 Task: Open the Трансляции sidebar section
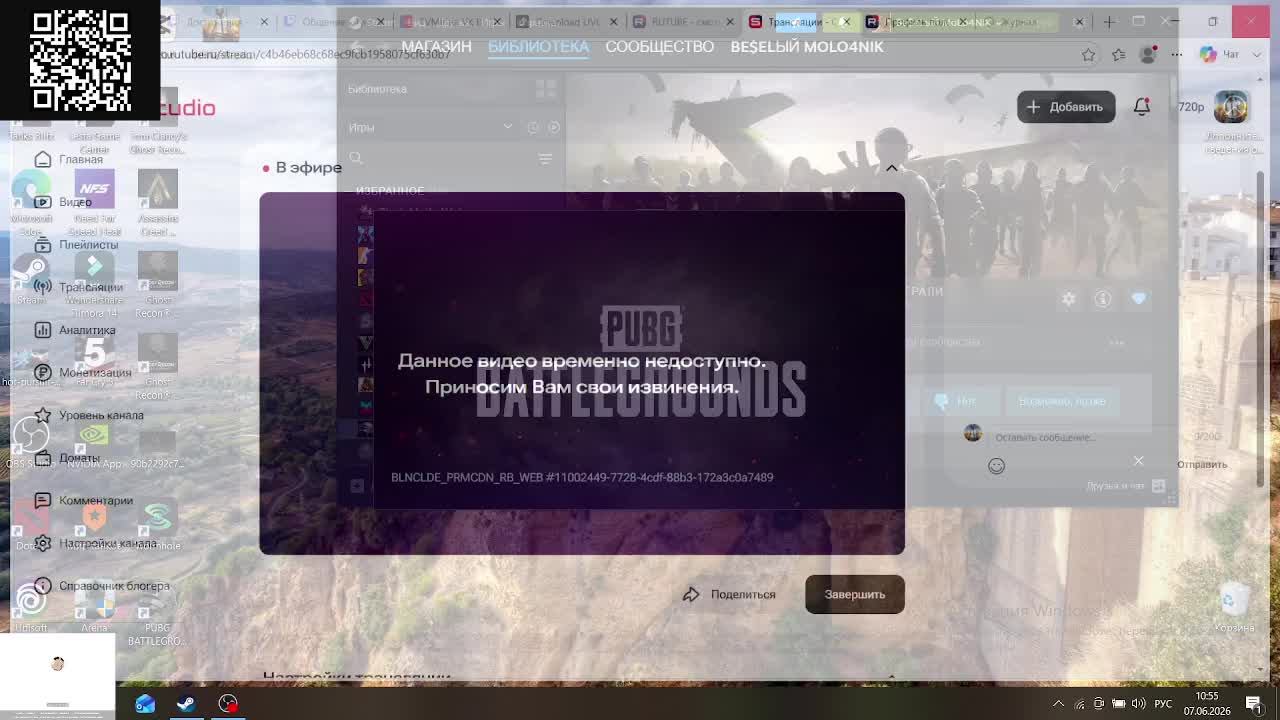(78, 287)
